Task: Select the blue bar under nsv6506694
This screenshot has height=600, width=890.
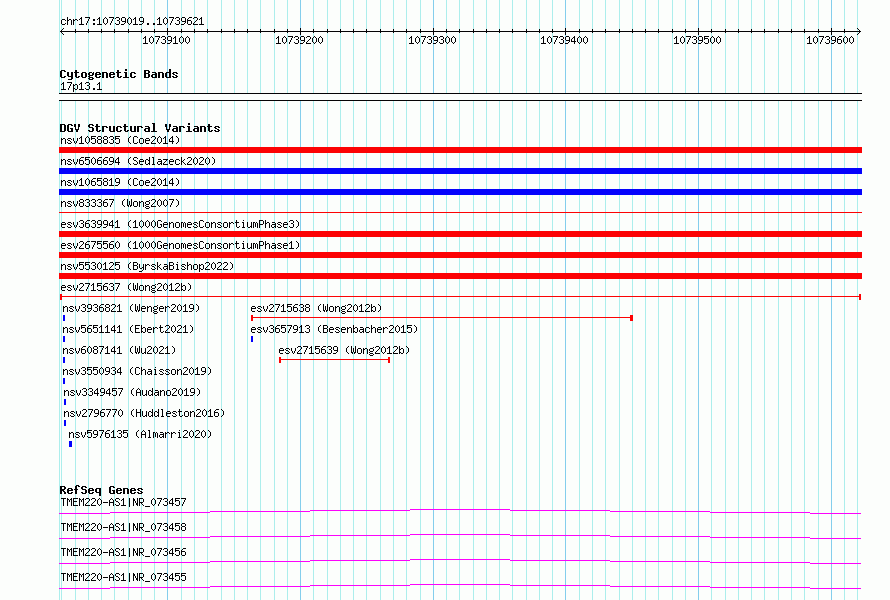Action: click(x=460, y=171)
